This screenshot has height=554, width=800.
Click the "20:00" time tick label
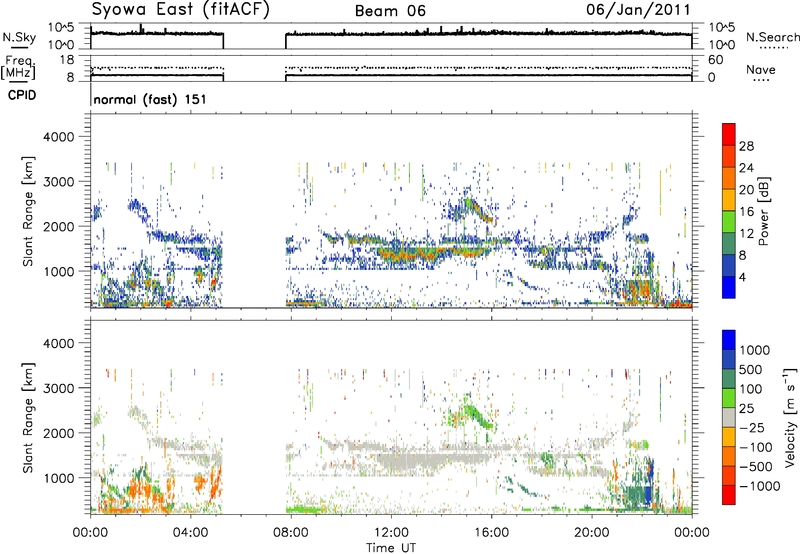591,533
